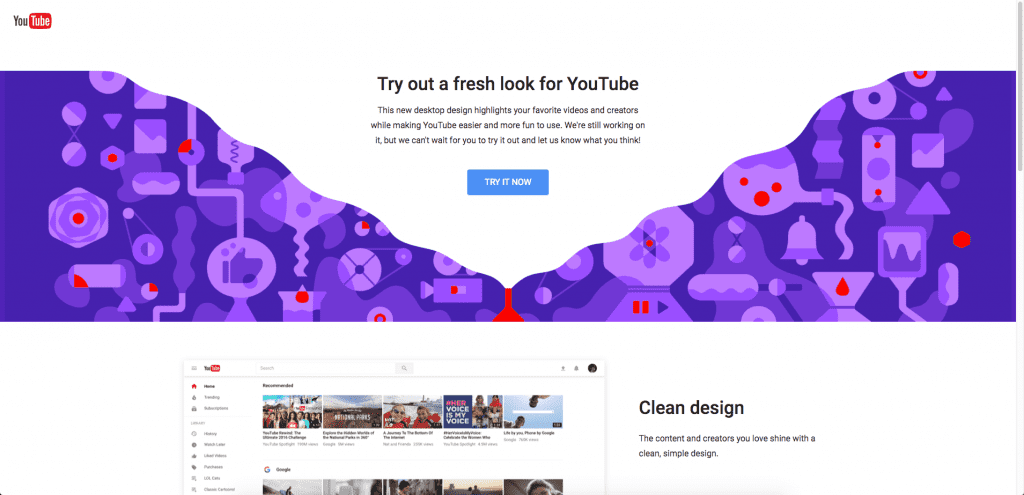
Task: Click the Watch Later icon in preview sidebar
Action: (194, 445)
